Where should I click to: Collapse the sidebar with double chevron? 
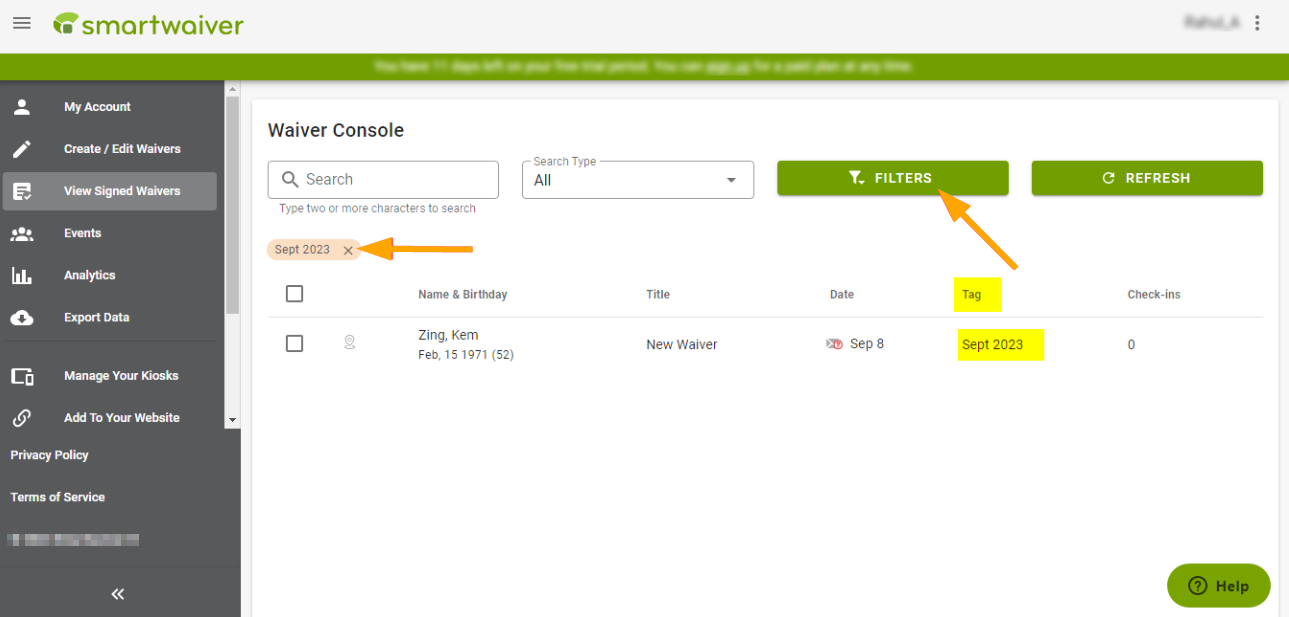tap(118, 594)
